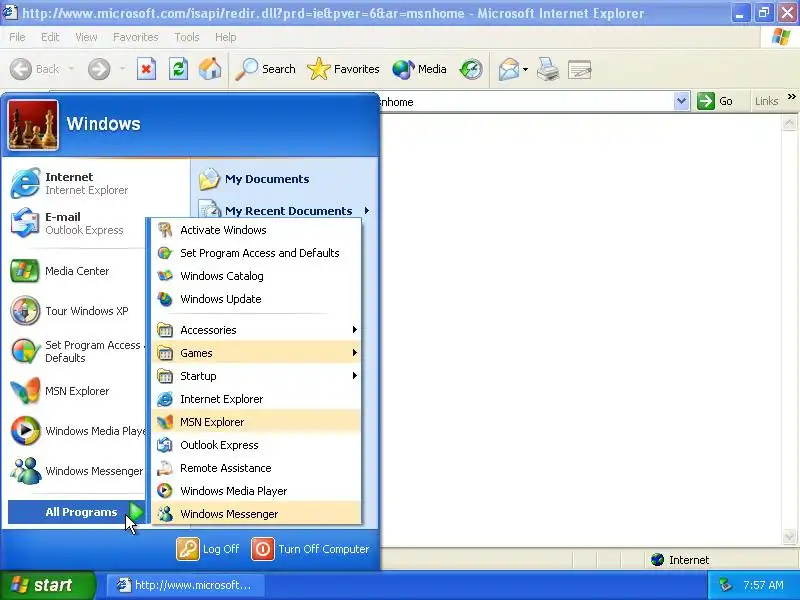
Task: Launch MSN Explorer from programs list
Action: [x=257, y=422]
